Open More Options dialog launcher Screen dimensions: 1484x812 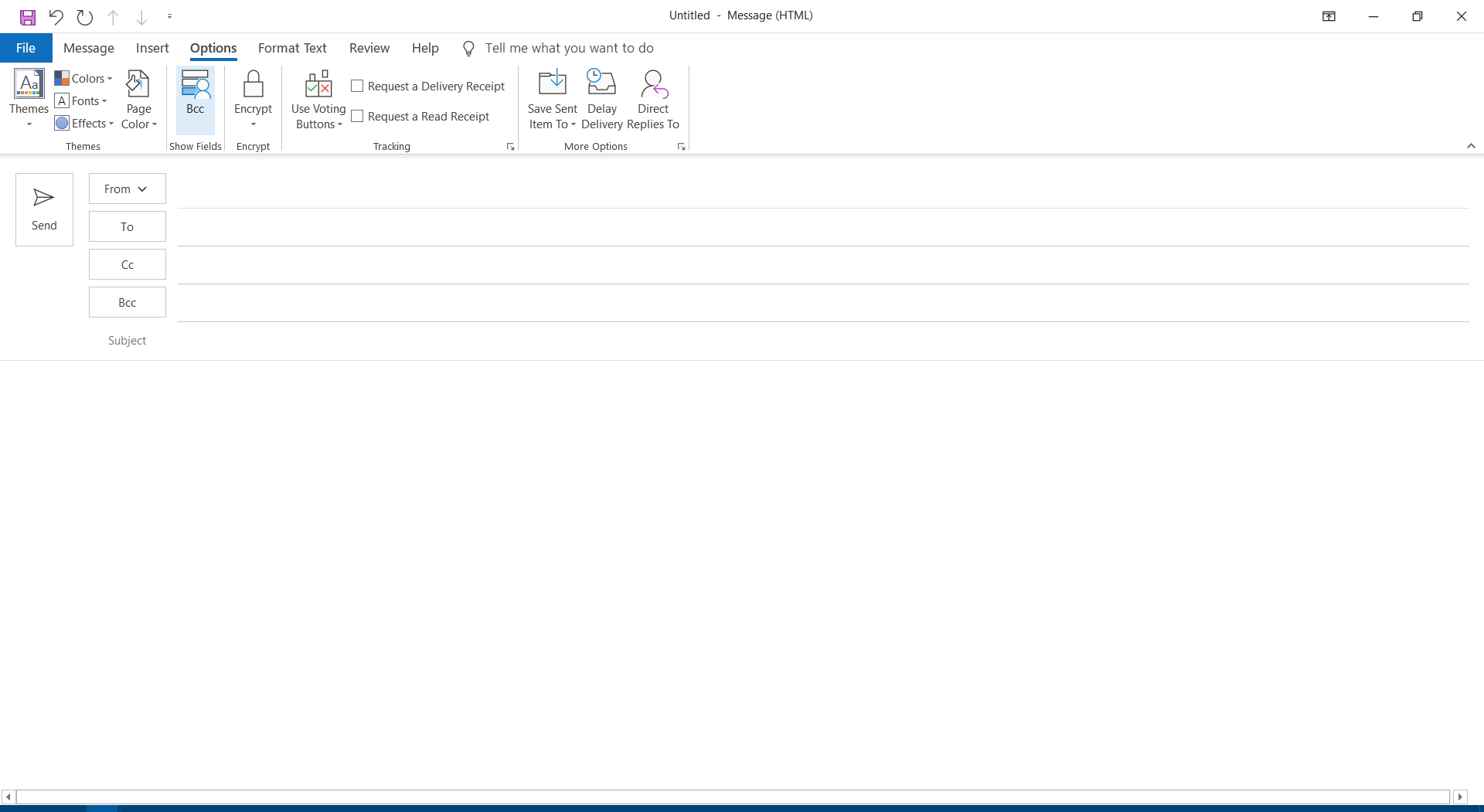click(681, 147)
